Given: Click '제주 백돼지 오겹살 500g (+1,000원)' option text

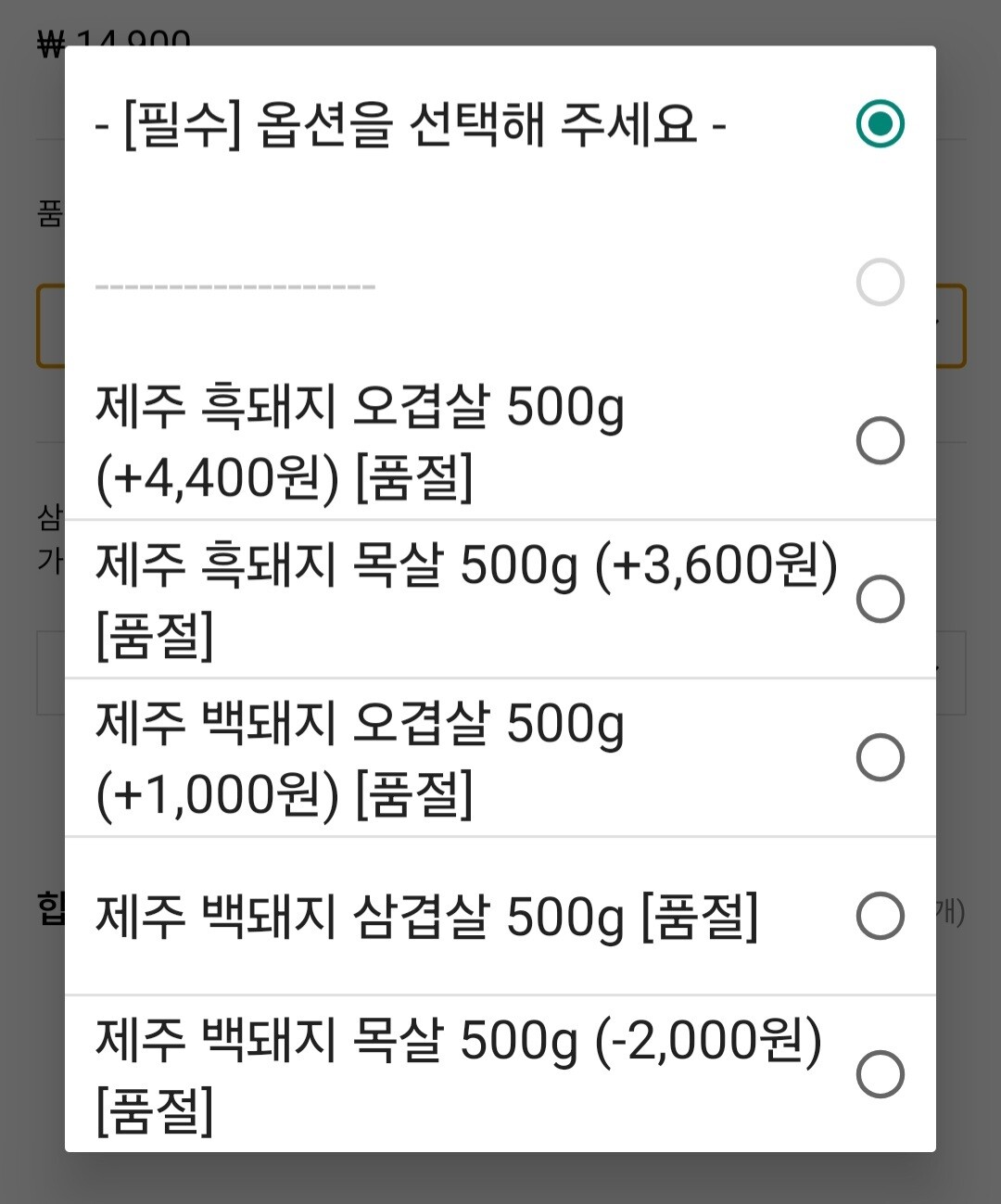Looking at the screenshot, I should click(360, 759).
